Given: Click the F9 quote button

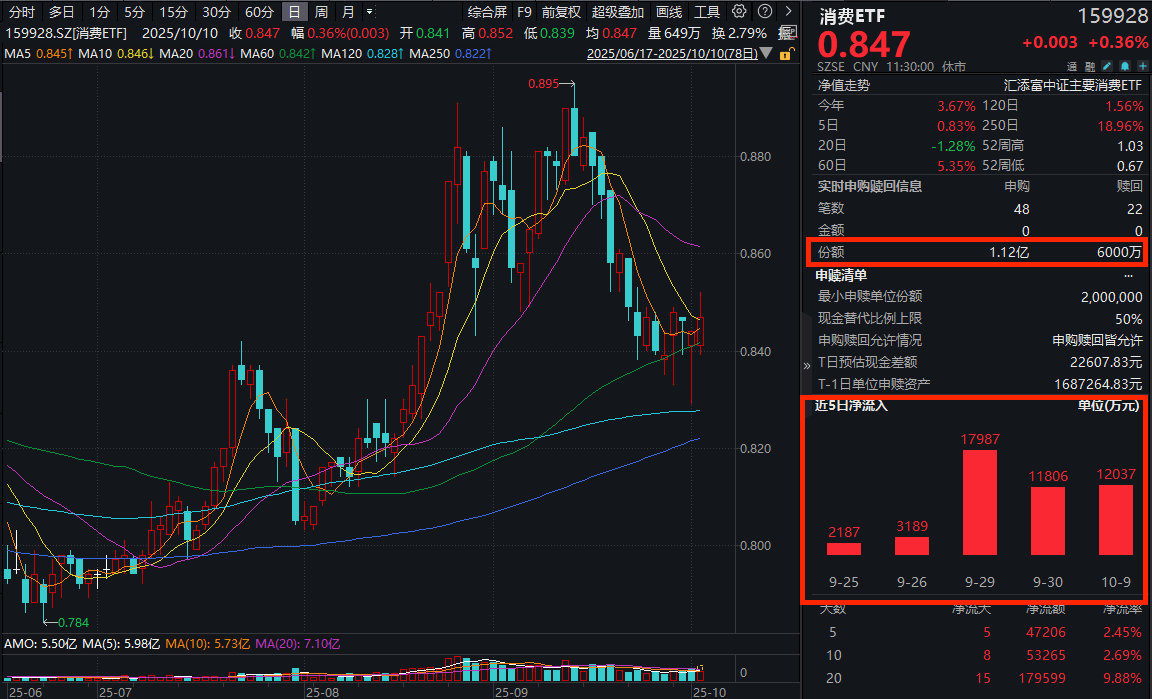Looking at the screenshot, I should click(x=524, y=12).
